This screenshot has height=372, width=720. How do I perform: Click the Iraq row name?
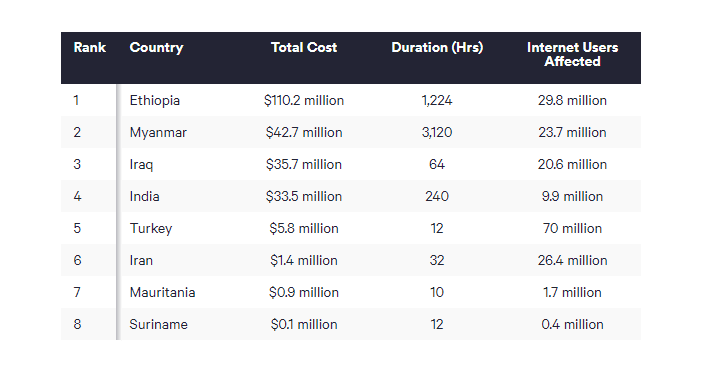click(x=141, y=164)
